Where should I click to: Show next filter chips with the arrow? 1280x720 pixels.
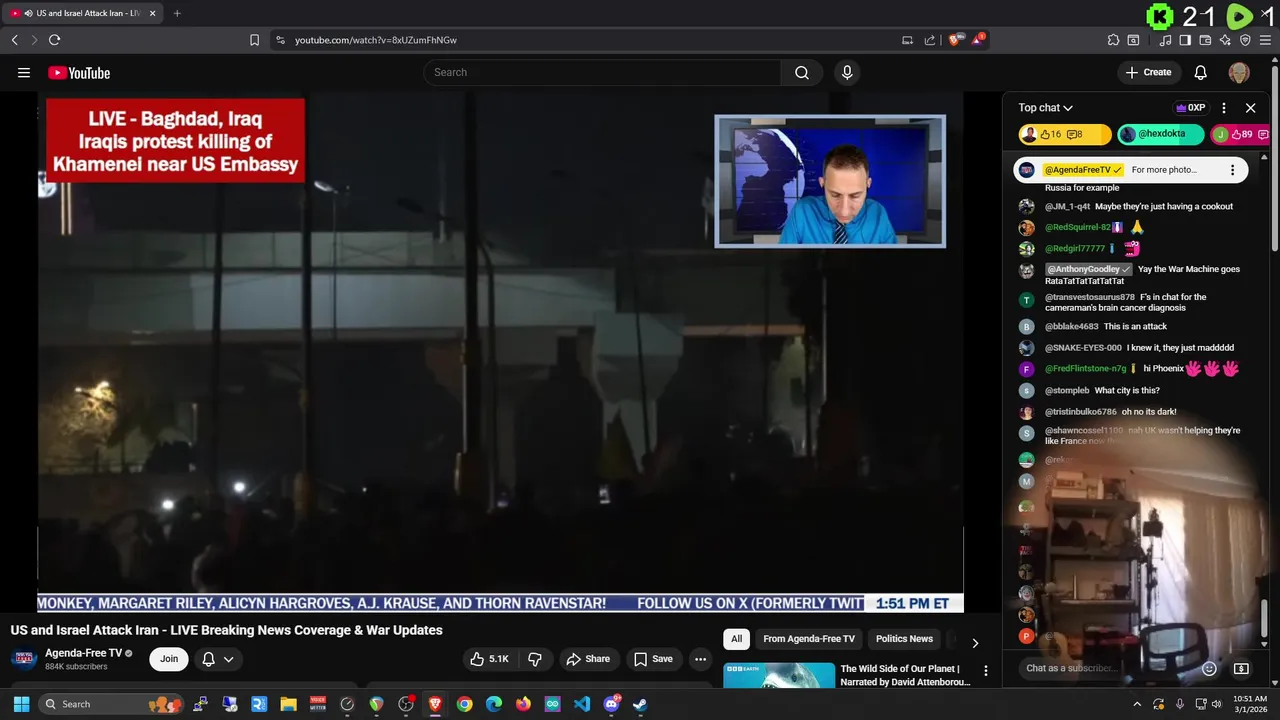coord(975,642)
